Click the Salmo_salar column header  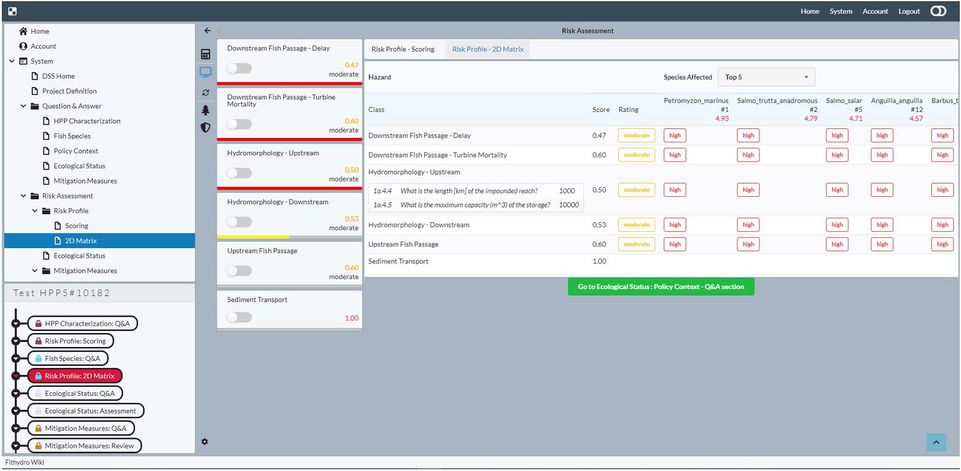tap(844, 109)
